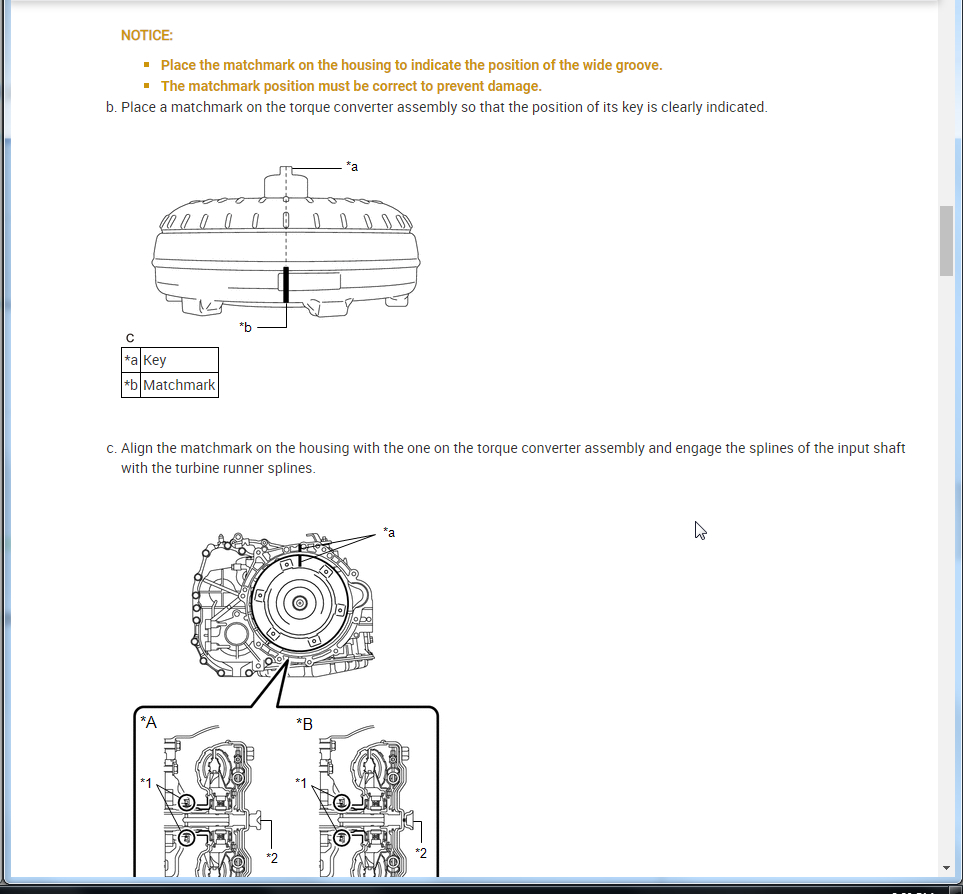Click the 'Key' legend table cell
The image size is (963, 894).
pyautogui.click(x=179, y=360)
